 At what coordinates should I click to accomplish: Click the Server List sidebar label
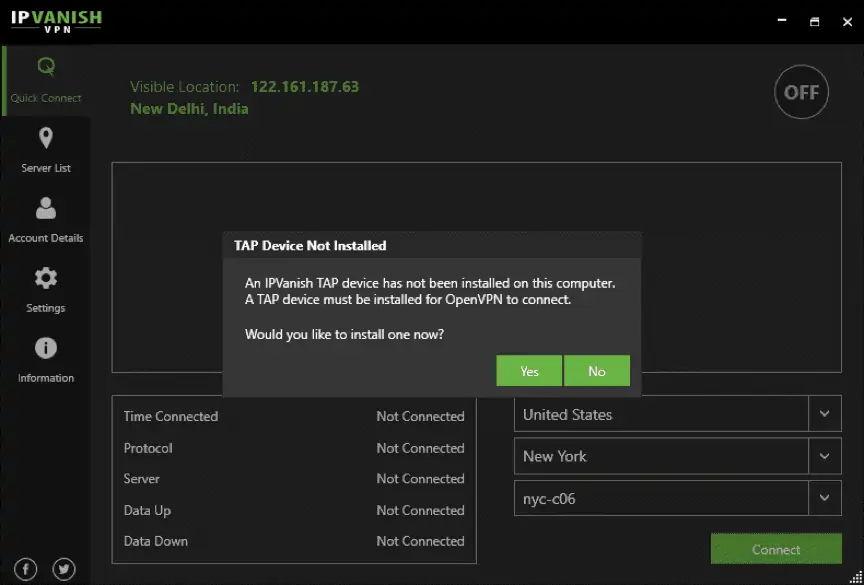tap(46, 168)
